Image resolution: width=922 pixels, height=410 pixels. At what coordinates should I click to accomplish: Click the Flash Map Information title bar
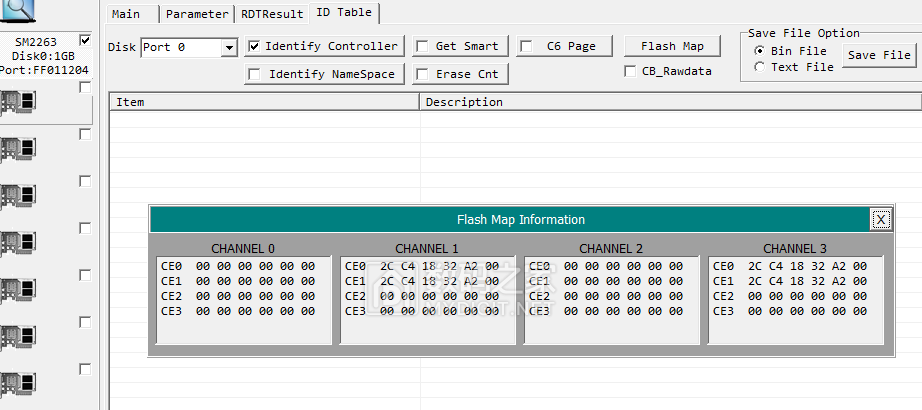click(521, 219)
